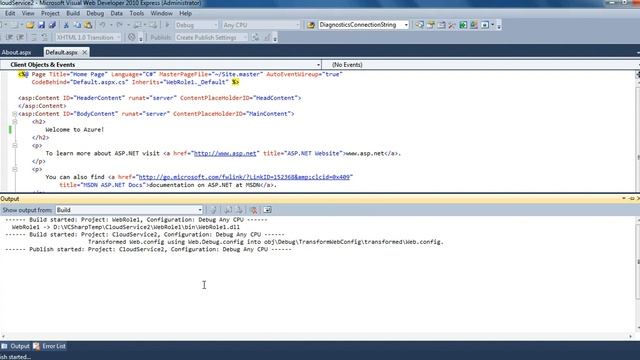
Task: Open the Project menu
Action: (50, 13)
